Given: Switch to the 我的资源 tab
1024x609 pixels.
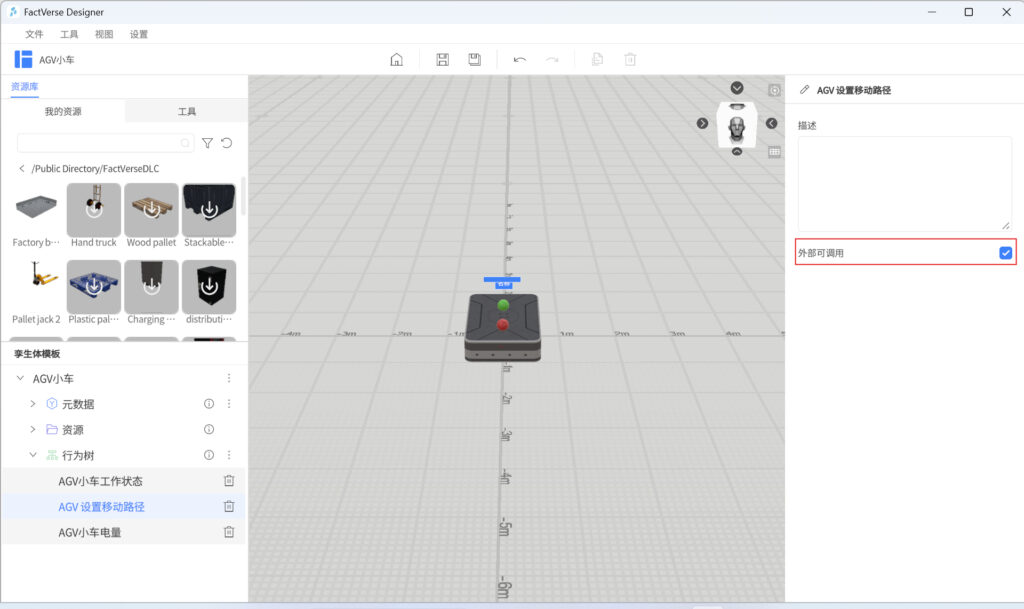Looking at the screenshot, I should click(x=63, y=112).
